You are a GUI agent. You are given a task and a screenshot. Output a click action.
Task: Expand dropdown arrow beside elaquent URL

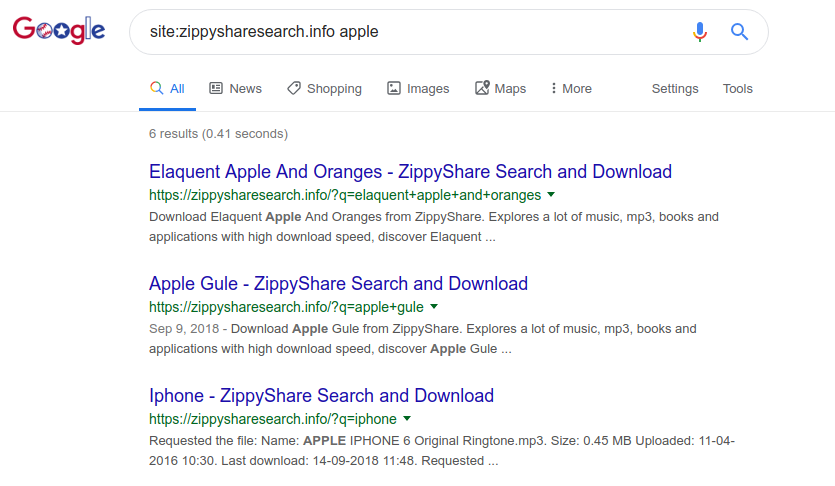551,195
